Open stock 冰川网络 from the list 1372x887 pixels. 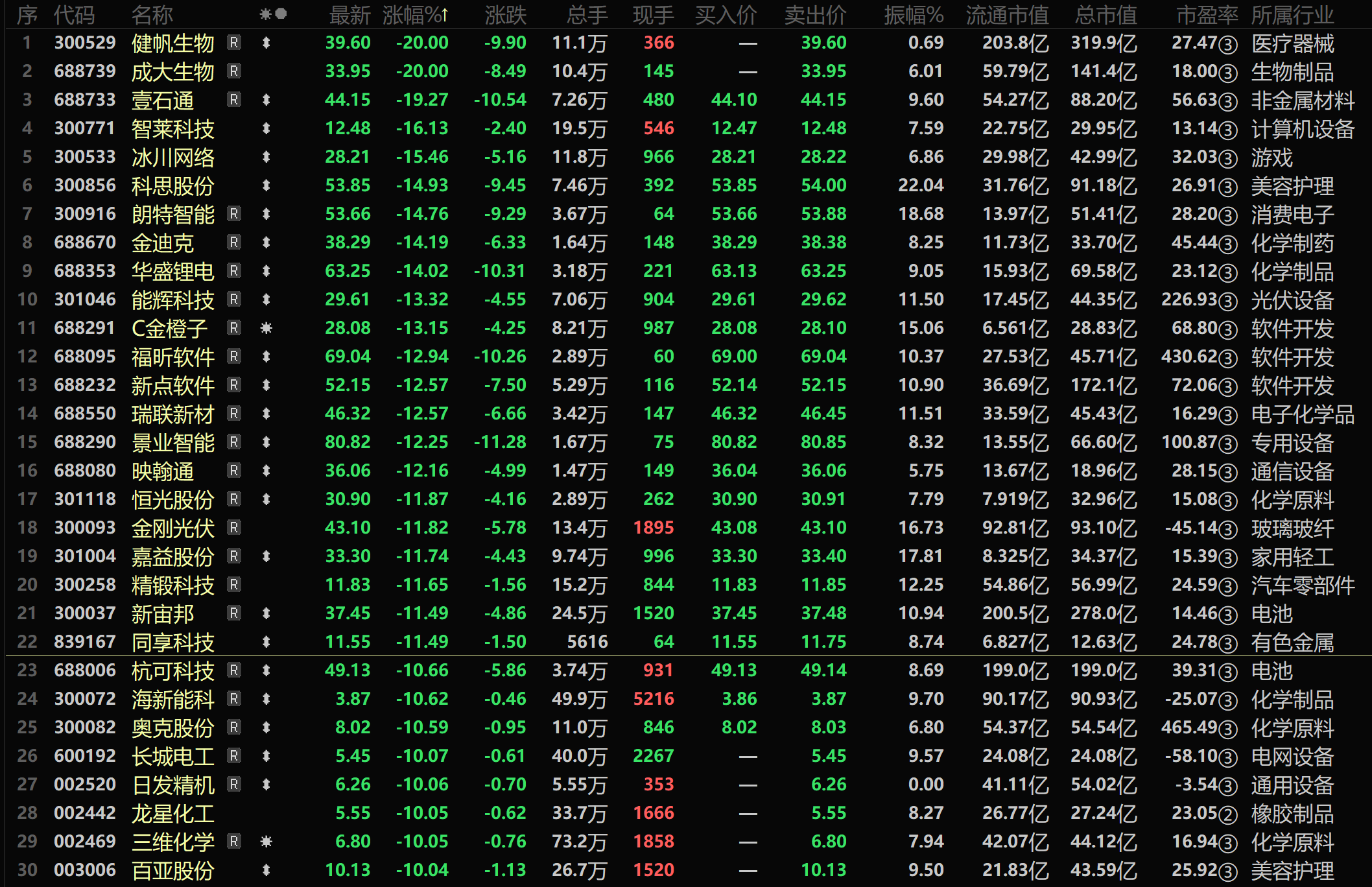point(172,157)
